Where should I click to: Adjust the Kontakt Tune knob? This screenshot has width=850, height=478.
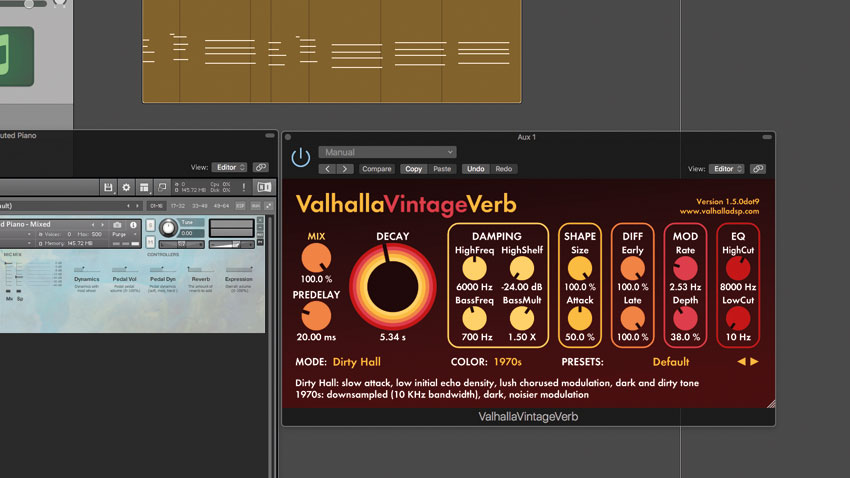tap(169, 228)
